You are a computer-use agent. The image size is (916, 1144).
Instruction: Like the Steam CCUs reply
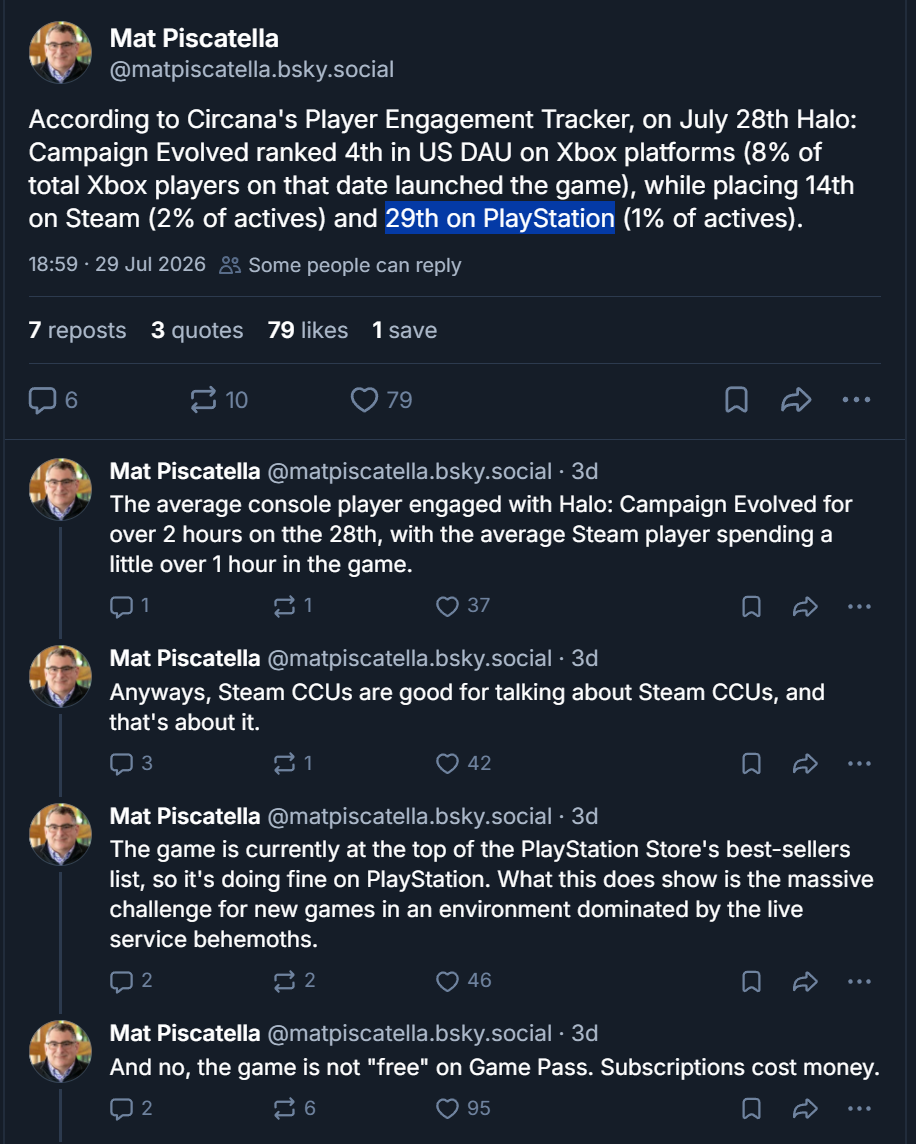[x=463, y=763]
